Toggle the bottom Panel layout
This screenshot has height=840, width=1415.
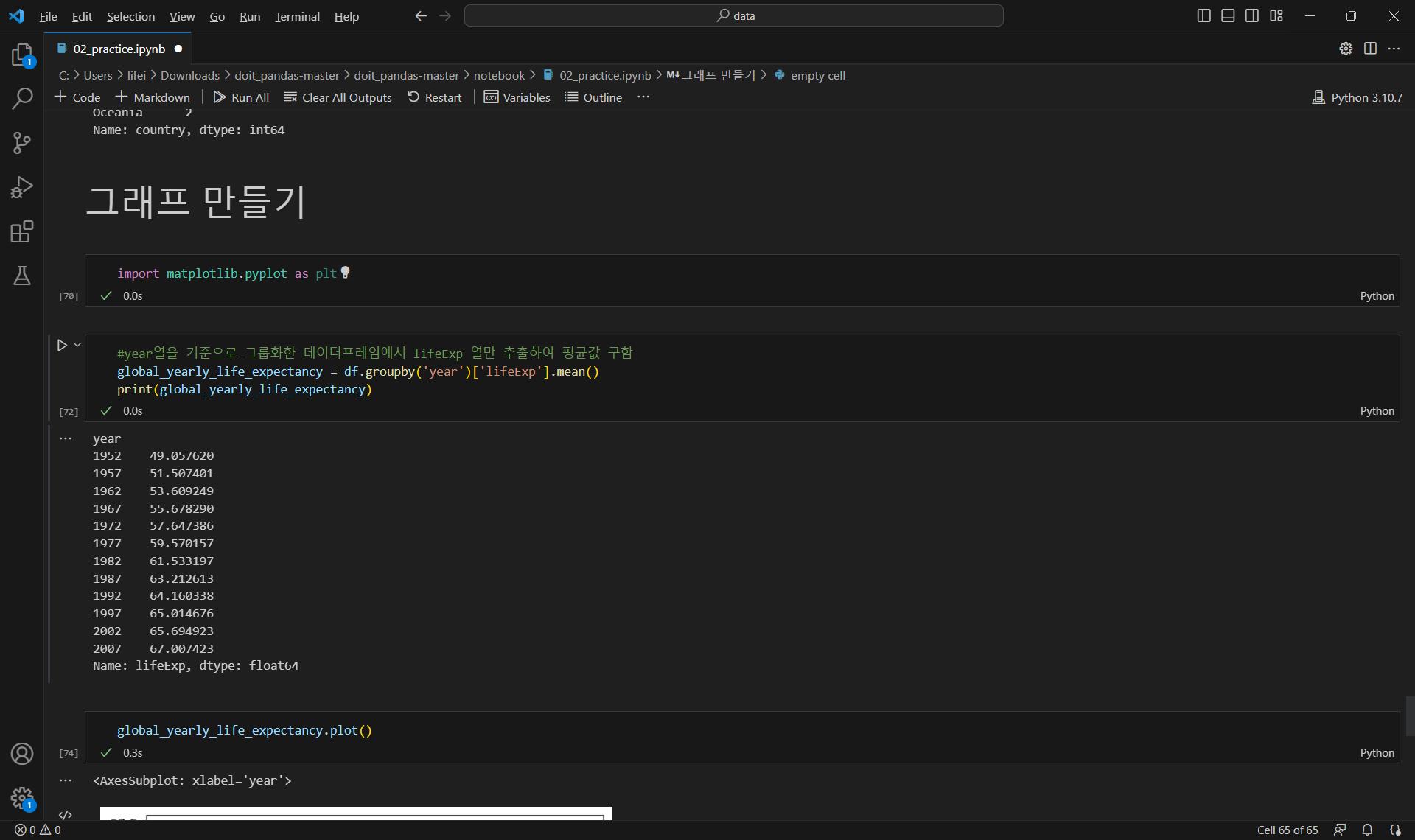1228,15
